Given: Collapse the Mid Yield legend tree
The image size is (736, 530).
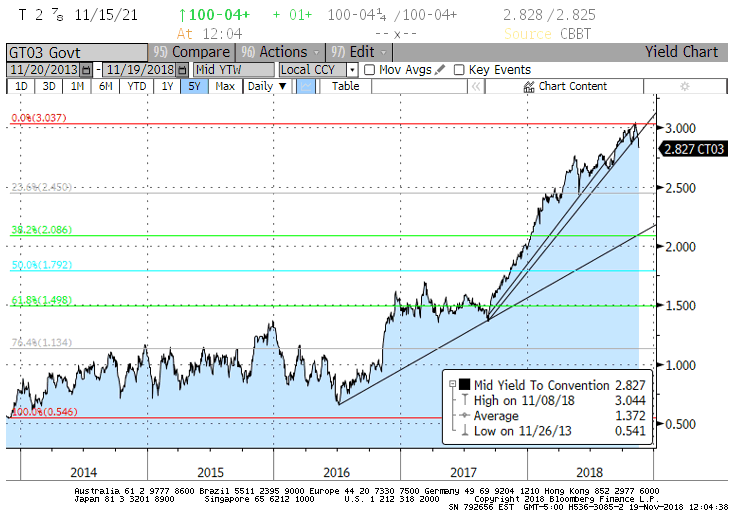Looking at the screenshot, I should click(x=452, y=384).
